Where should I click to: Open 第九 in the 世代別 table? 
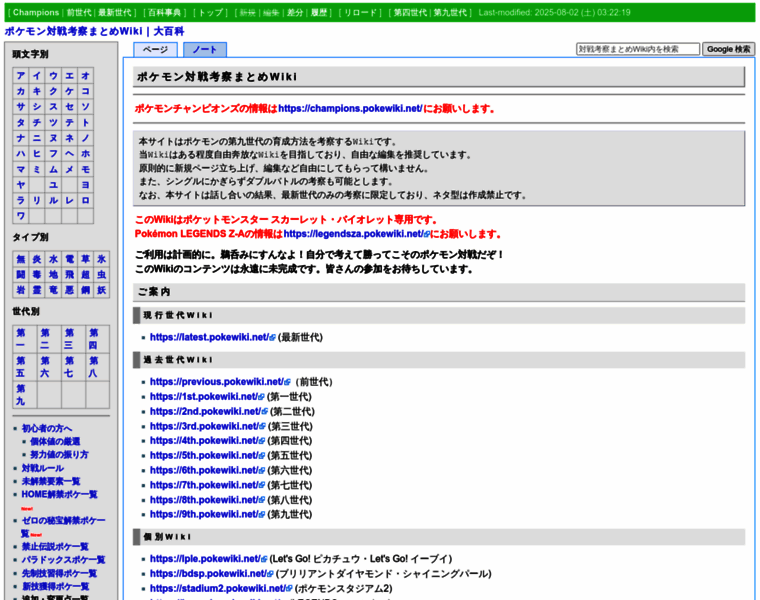point(21,395)
